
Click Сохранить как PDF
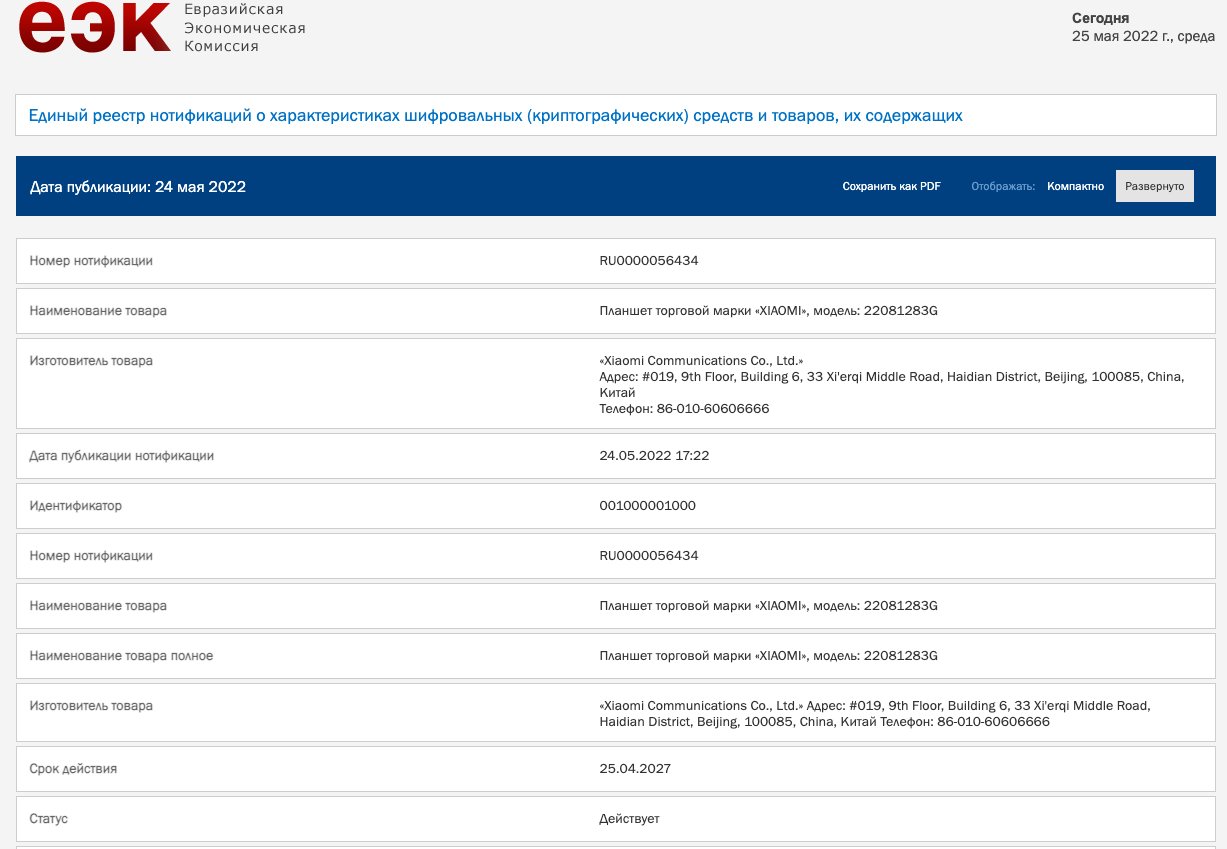[891, 186]
